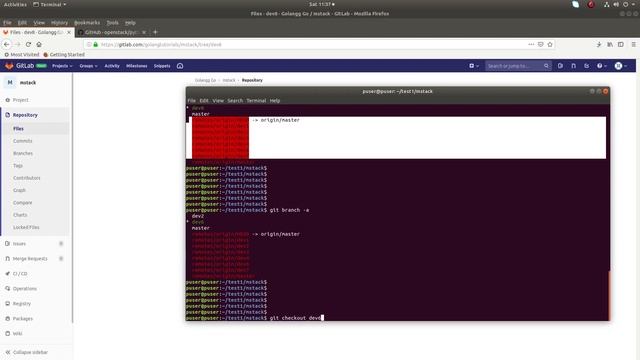Image resolution: width=640 pixels, height=360 pixels.
Task: Open new browser tab with plus
Action: click(155, 32)
